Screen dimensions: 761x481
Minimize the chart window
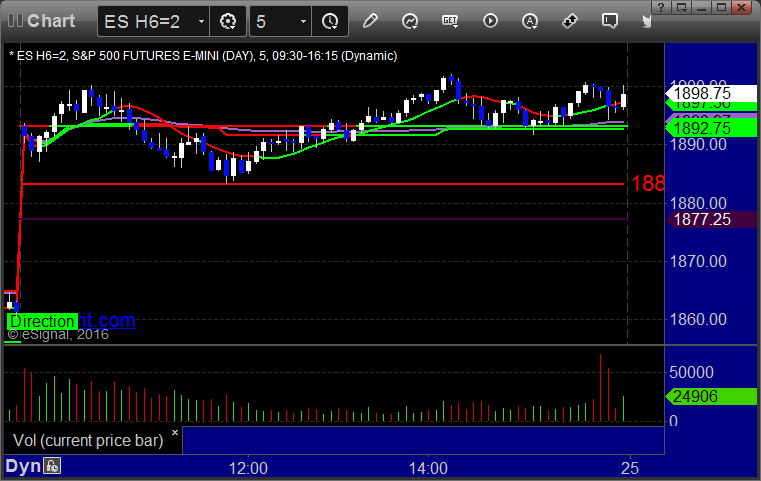click(701, 7)
